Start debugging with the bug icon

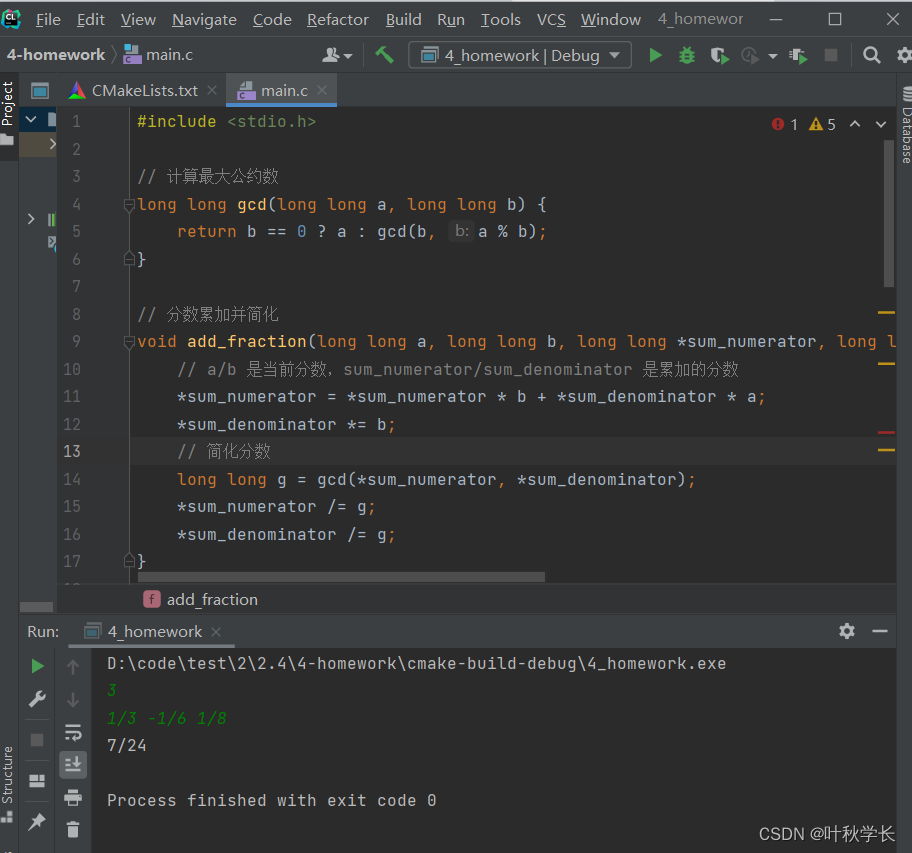pyautogui.click(x=687, y=56)
